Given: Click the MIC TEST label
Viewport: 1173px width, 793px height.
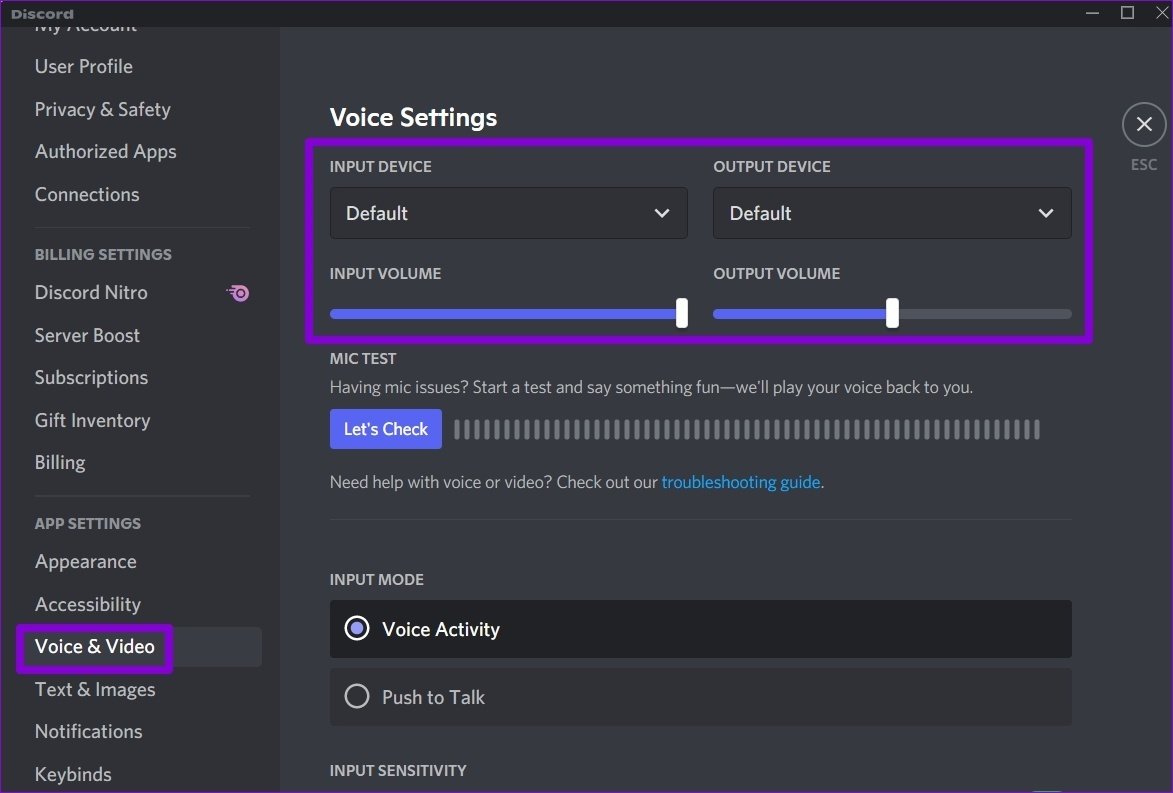Looking at the screenshot, I should [363, 359].
